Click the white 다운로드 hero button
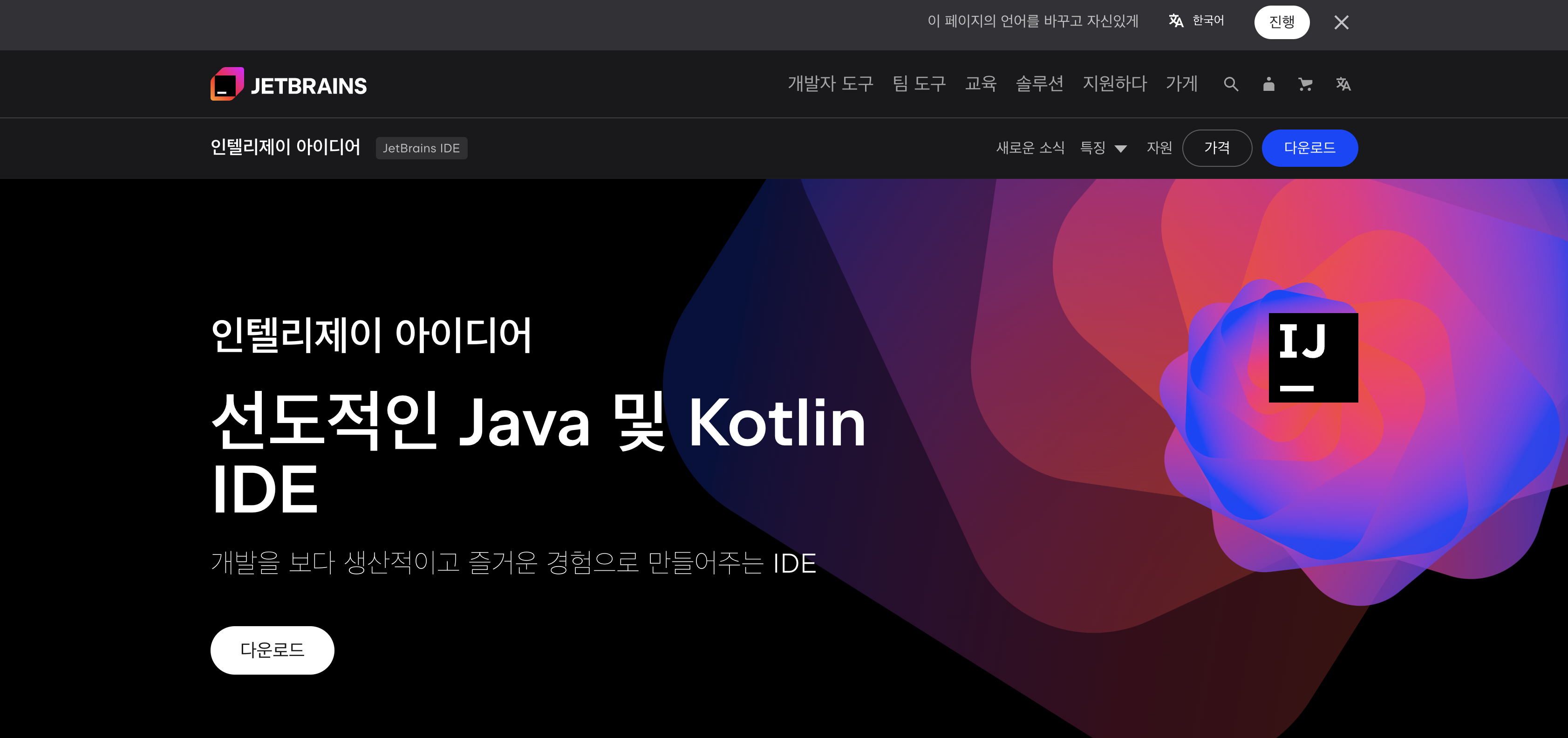The height and width of the screenshot is (738, 1568). (x=272, y=649)
